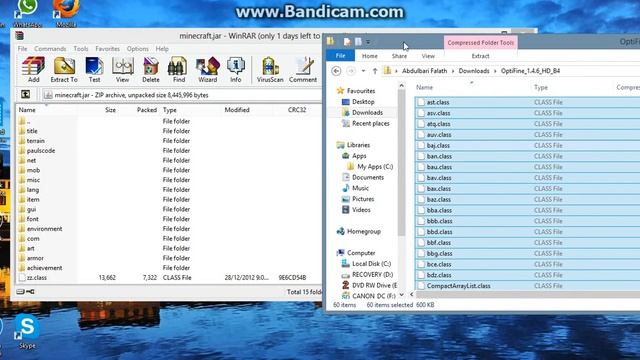The height and width of the screenshot is (360, 640).
Task: Select bbg.class in Explorer file list
Action: tap(439, 253)
